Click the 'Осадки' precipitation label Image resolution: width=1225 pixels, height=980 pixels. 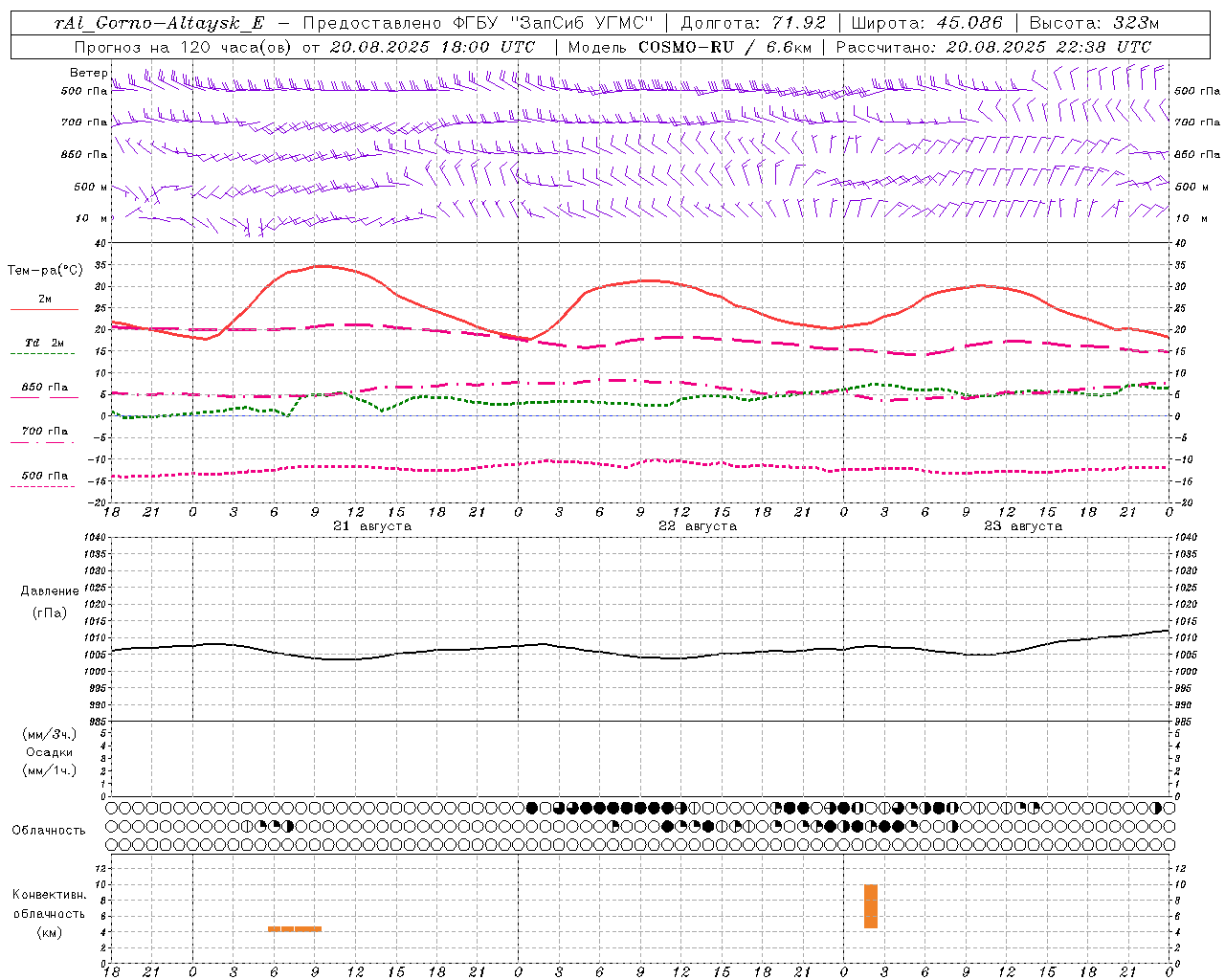(50, 752)
